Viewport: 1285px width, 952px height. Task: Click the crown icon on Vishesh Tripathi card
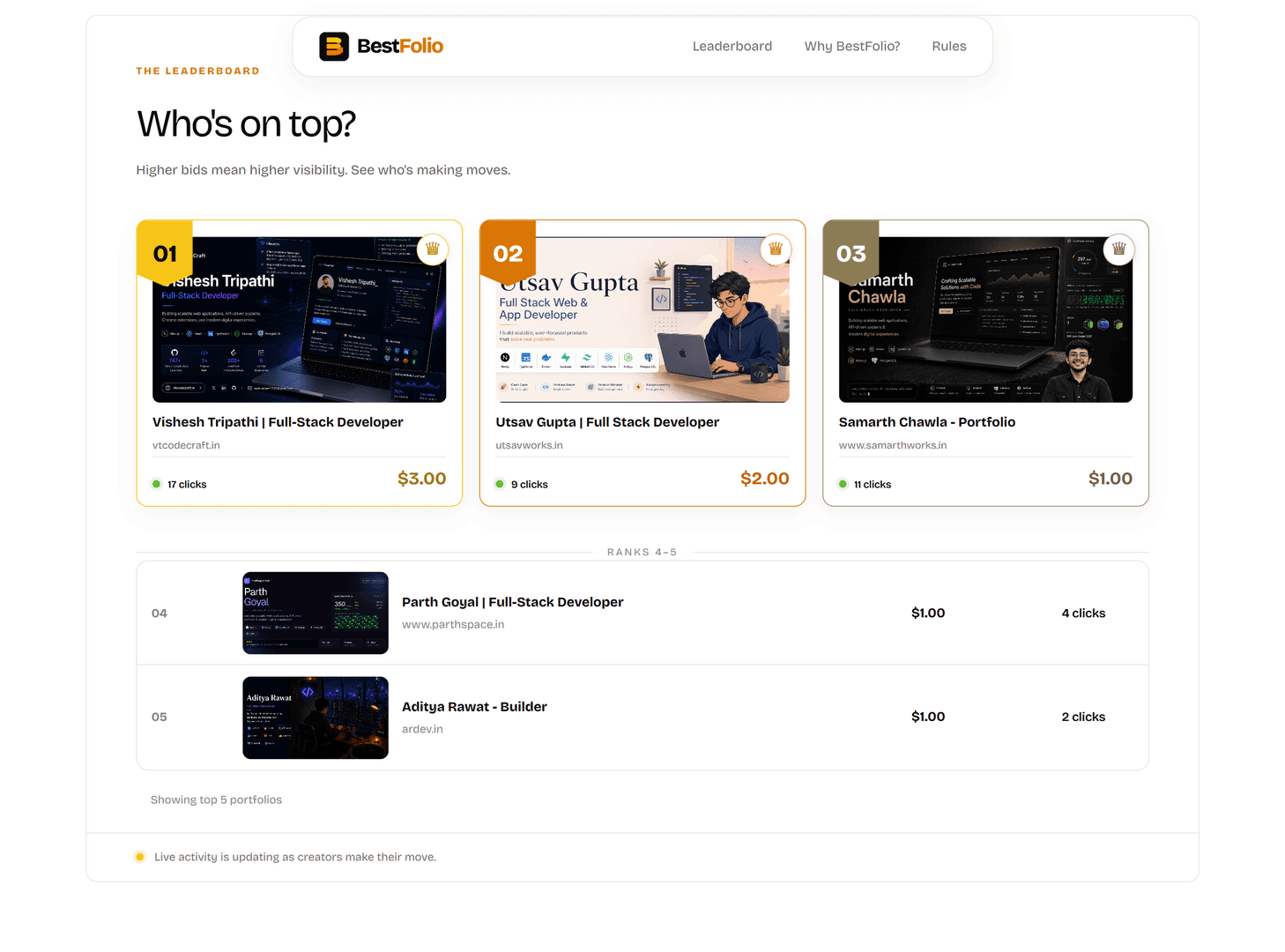[433, 249]
